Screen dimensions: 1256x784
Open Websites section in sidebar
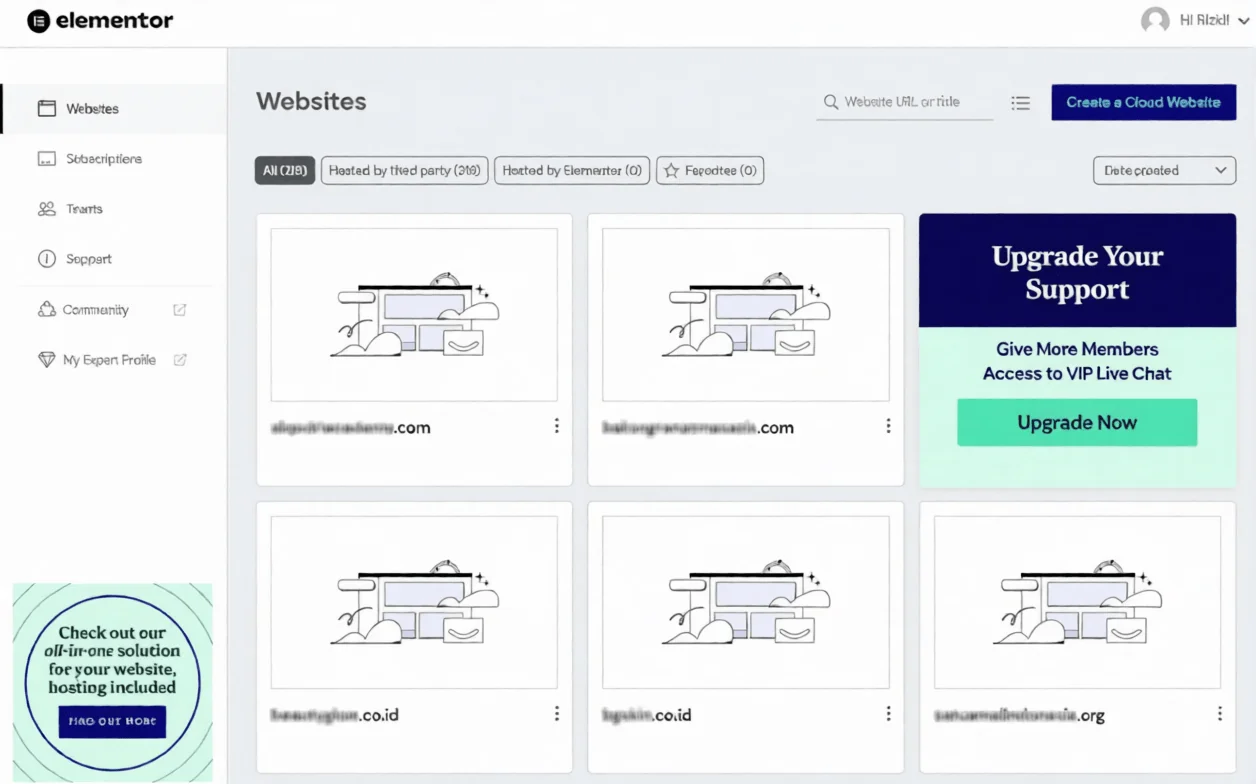[92, 109]
